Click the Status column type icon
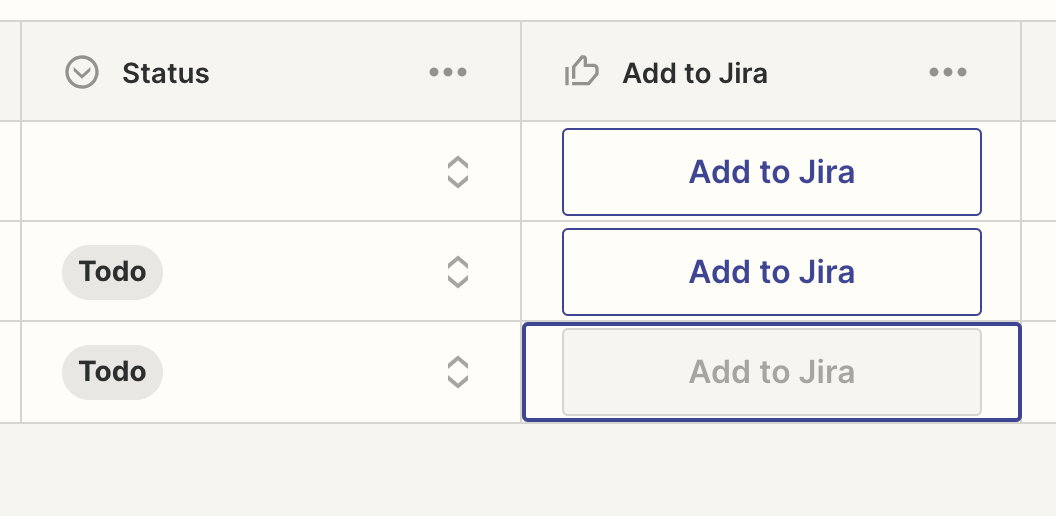This screenshot has width=1056, height=516. point(81,72)
